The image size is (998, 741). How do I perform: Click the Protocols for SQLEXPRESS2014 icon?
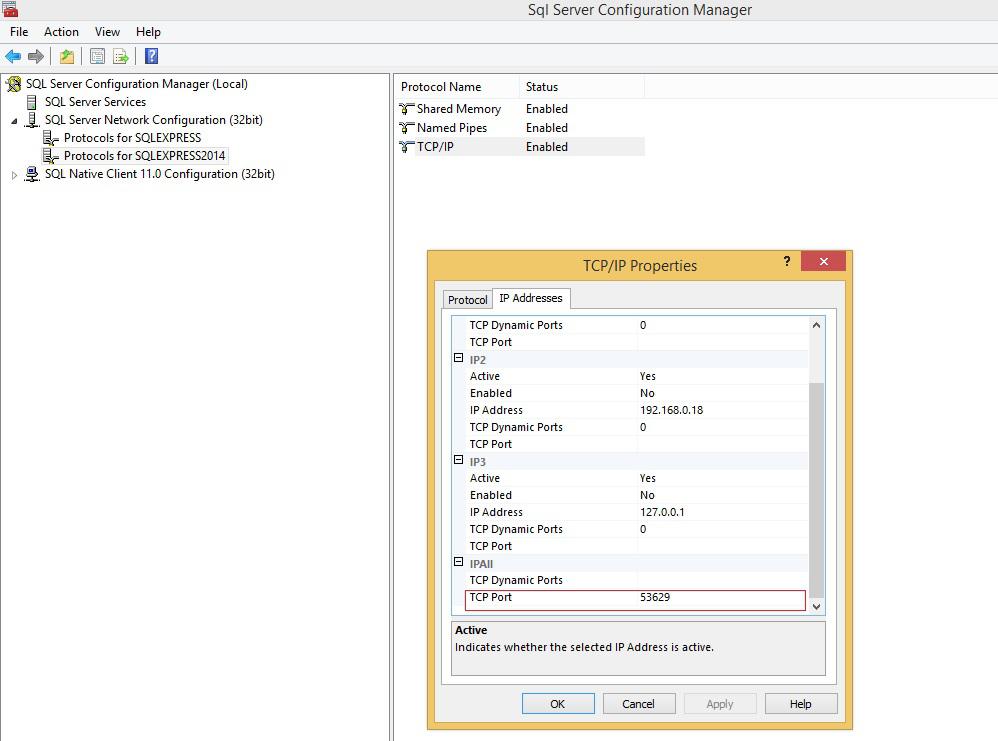50,155
